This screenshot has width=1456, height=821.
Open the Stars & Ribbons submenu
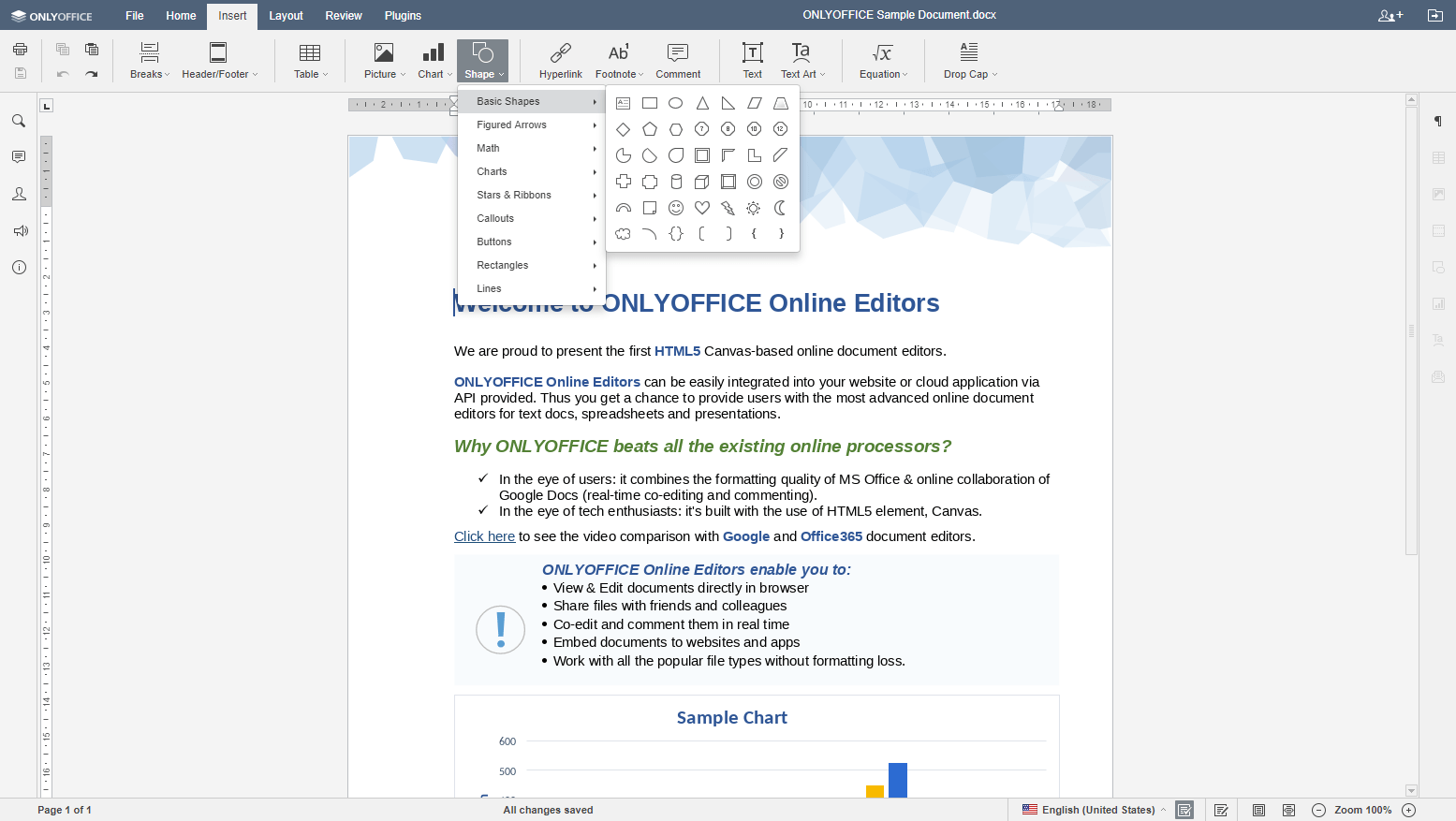[x=532, y=195]
